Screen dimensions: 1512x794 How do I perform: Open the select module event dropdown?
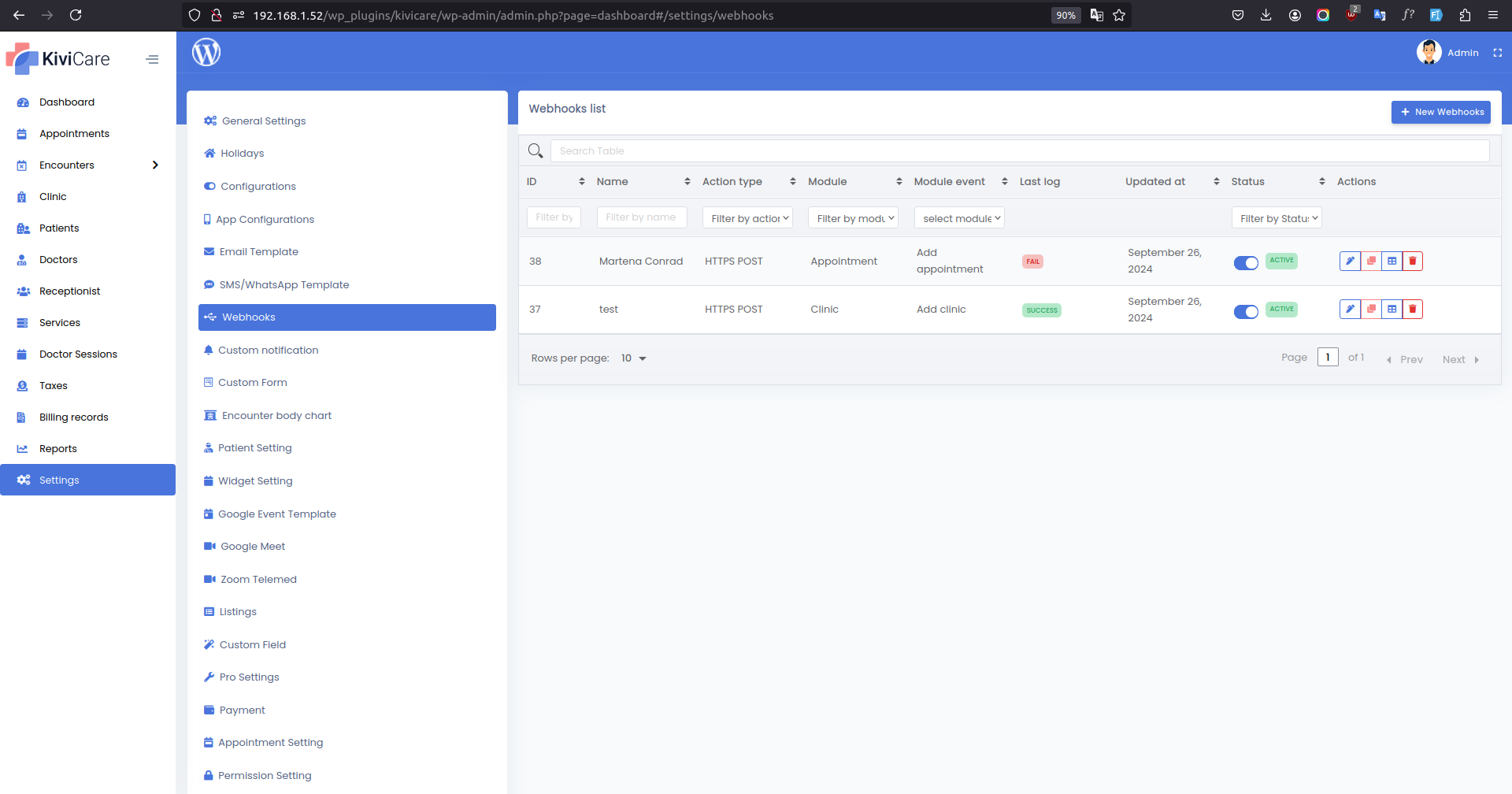click(958, 217)
